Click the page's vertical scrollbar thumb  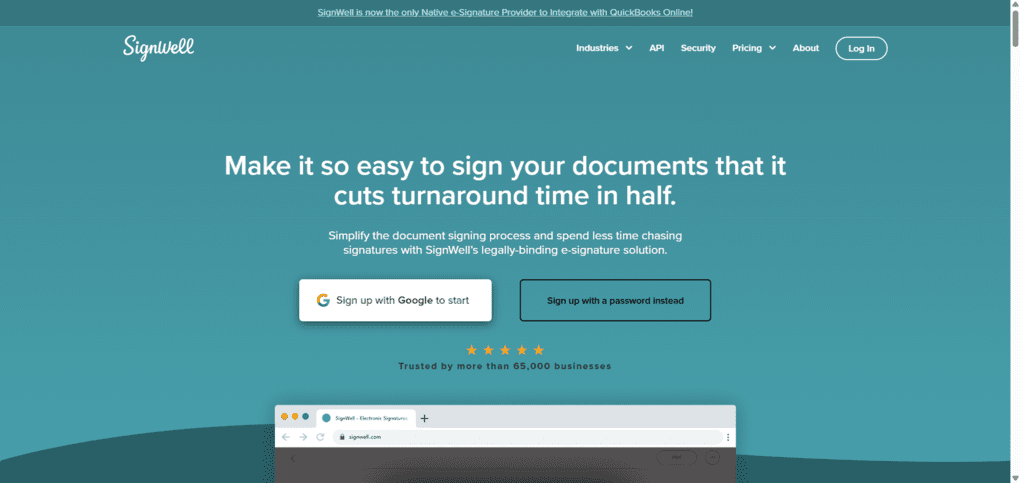click(x=1014, y=28)
